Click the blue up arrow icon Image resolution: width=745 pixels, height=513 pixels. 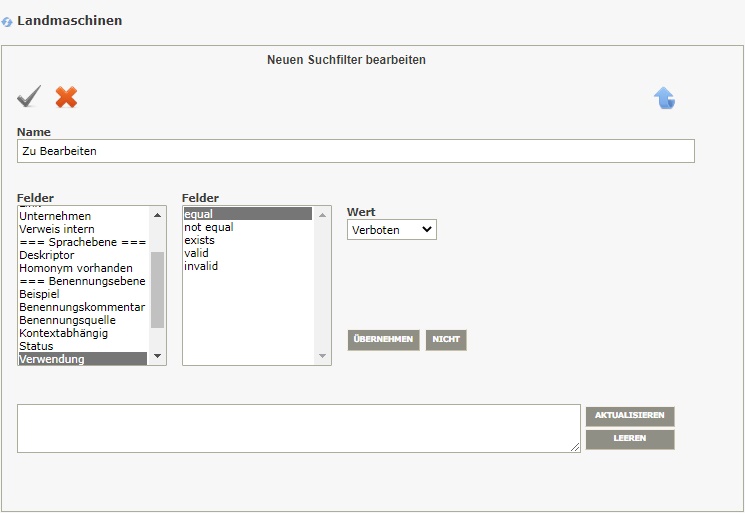pos(664,98)
